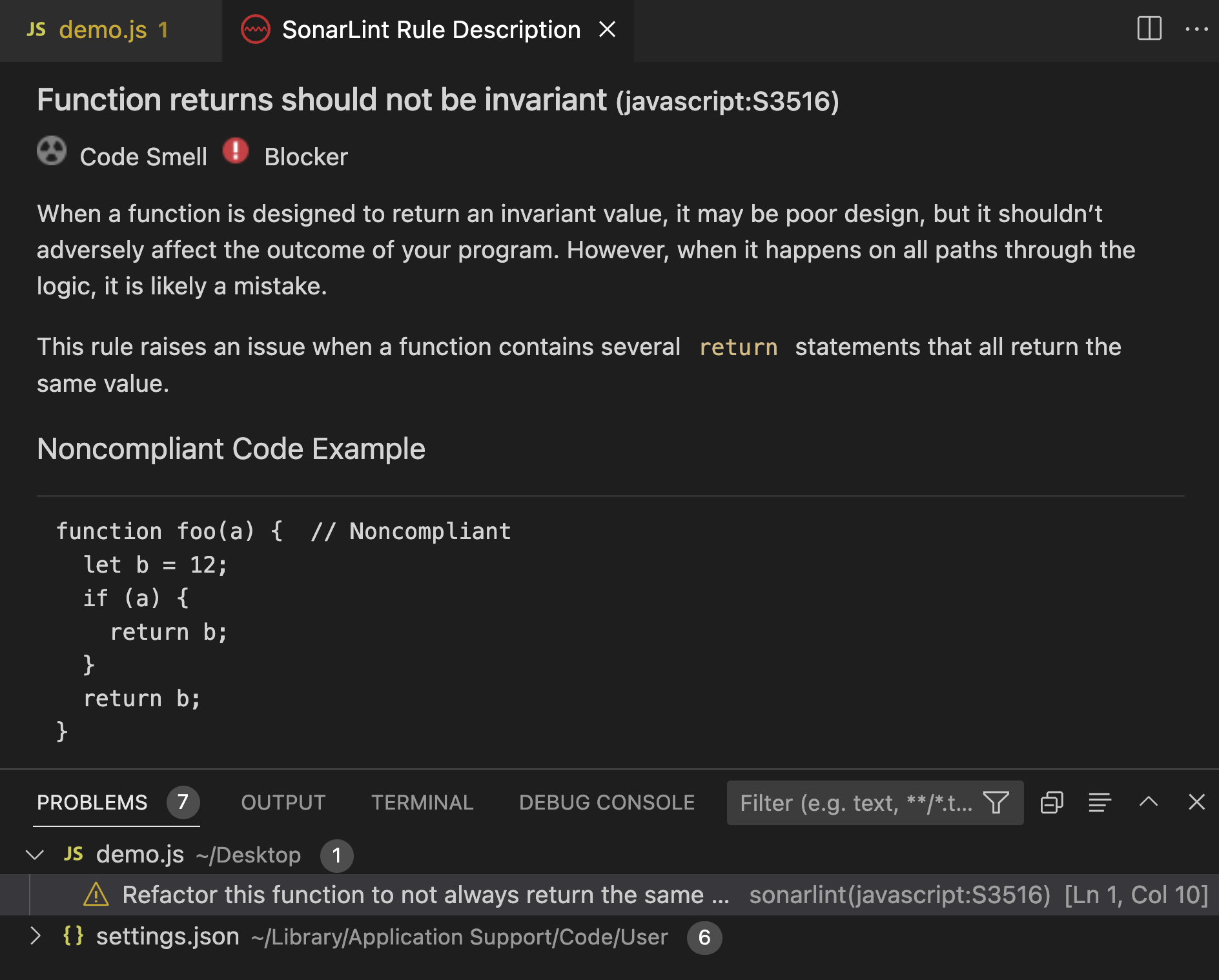This screenshot has width=1219, height=980.
Task: Click the red Blocker severity icon
Action: (236, 150)
